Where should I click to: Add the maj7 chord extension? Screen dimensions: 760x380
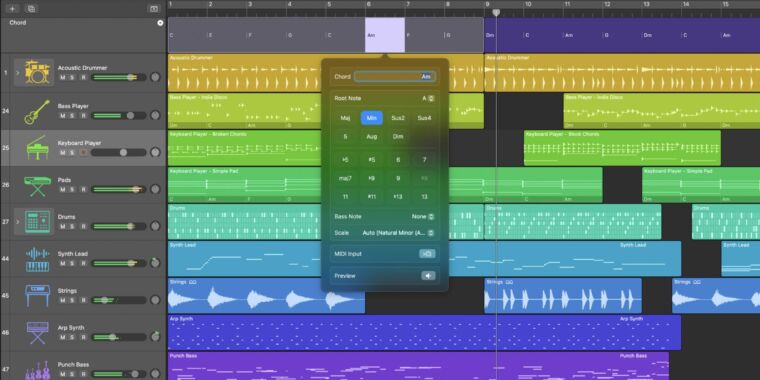coord(345,178)
